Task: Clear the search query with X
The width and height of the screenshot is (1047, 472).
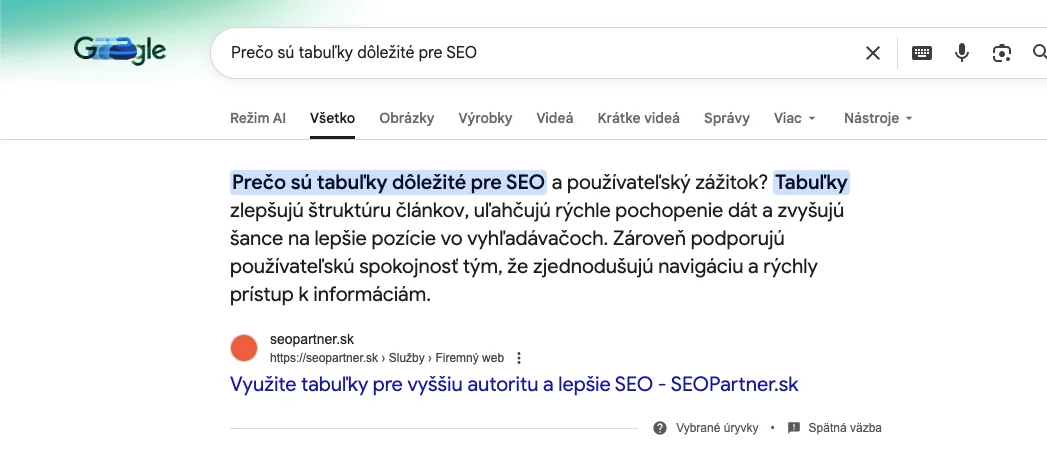Action: click(x=873, y=53)
